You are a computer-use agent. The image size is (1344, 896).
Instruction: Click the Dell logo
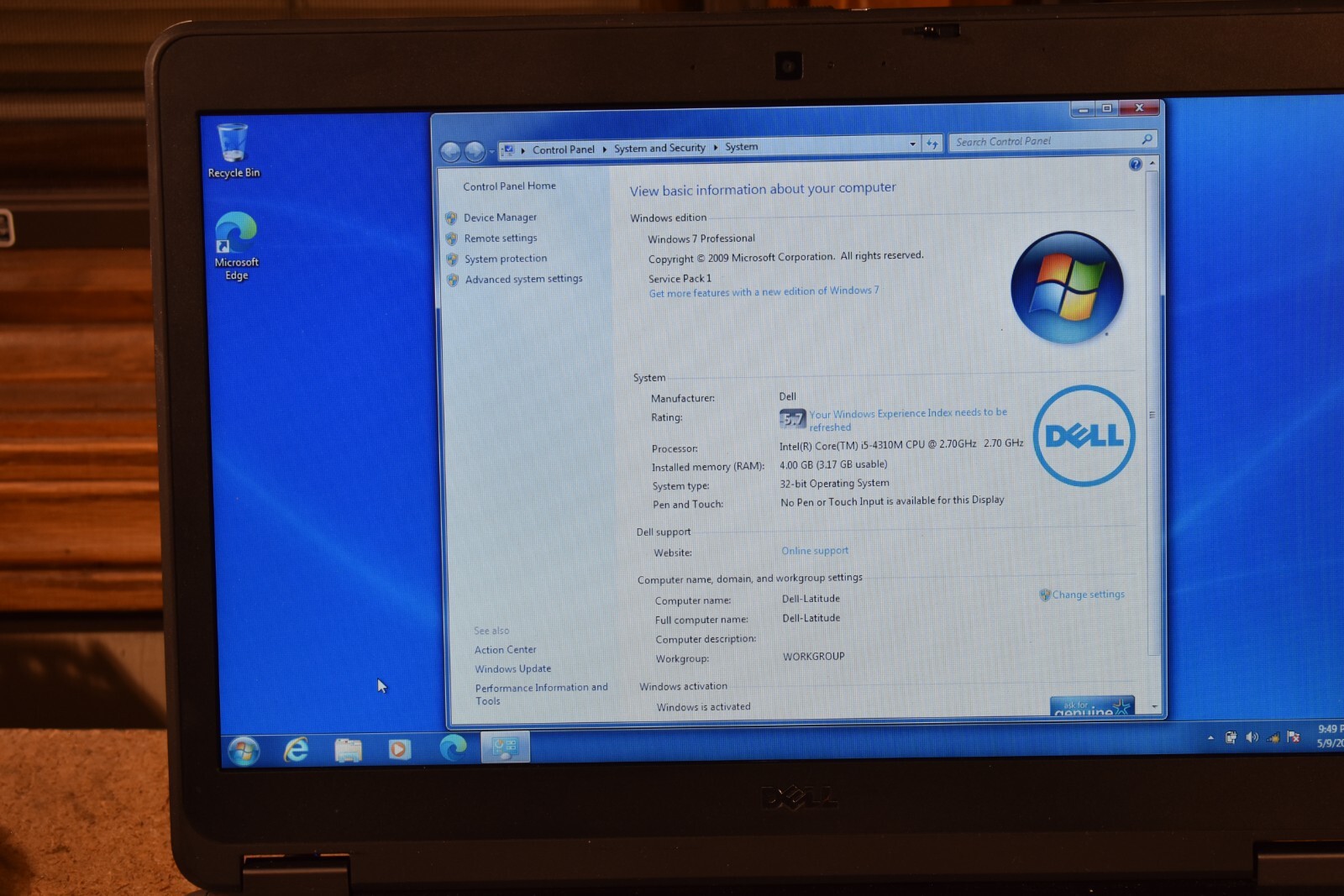(1084, 435)
